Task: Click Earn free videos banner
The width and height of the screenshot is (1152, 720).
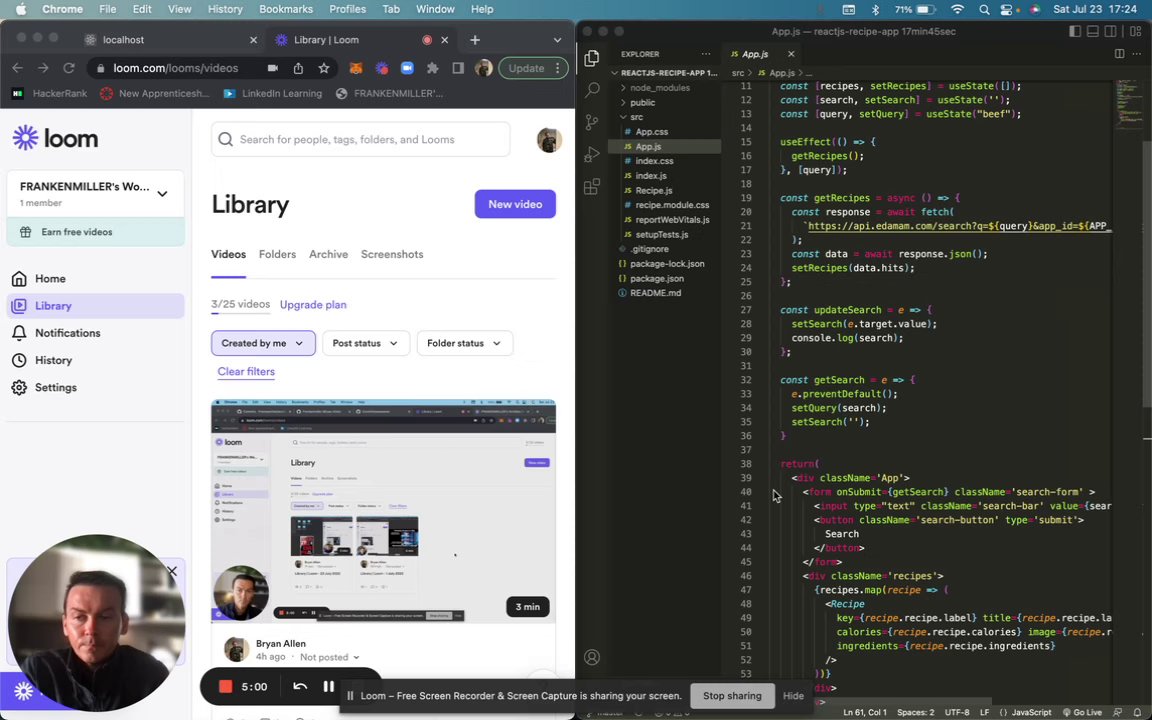Action: (96, 231)
